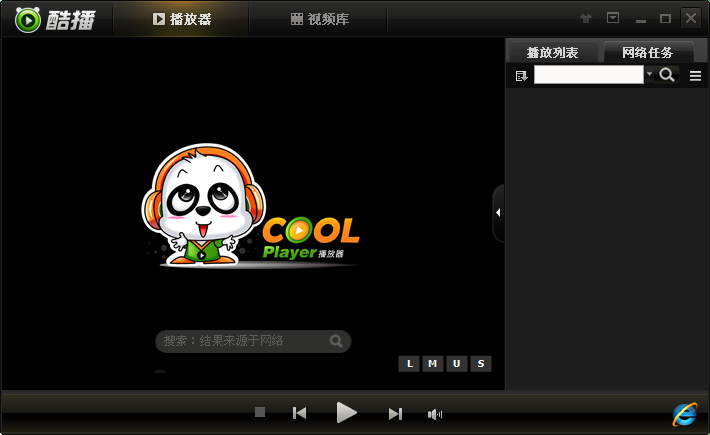Viewport: 710px width, 435px height.
Task: Click the playlist search magnifier
Action: (667, 75)
